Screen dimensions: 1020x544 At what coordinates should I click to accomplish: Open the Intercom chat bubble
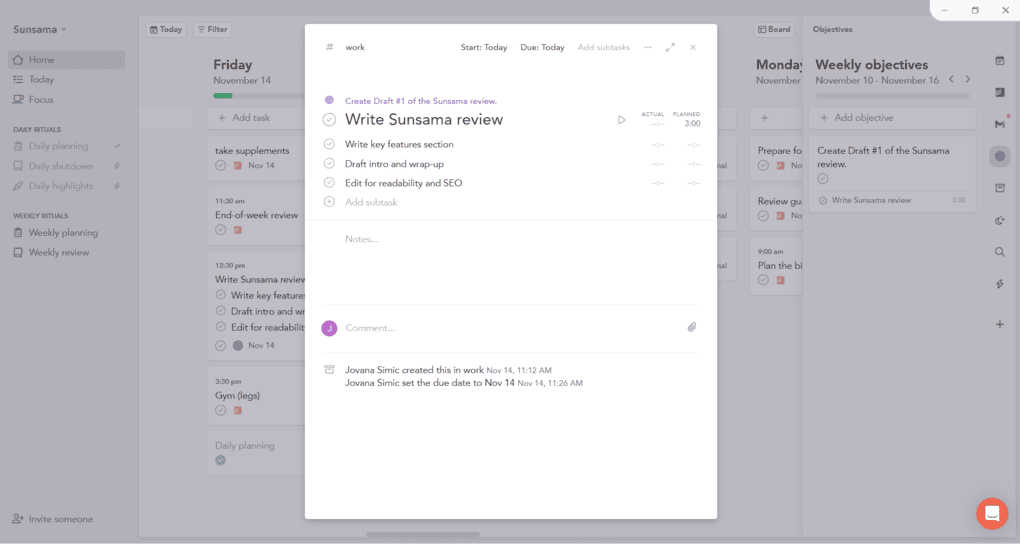[992, 513]
